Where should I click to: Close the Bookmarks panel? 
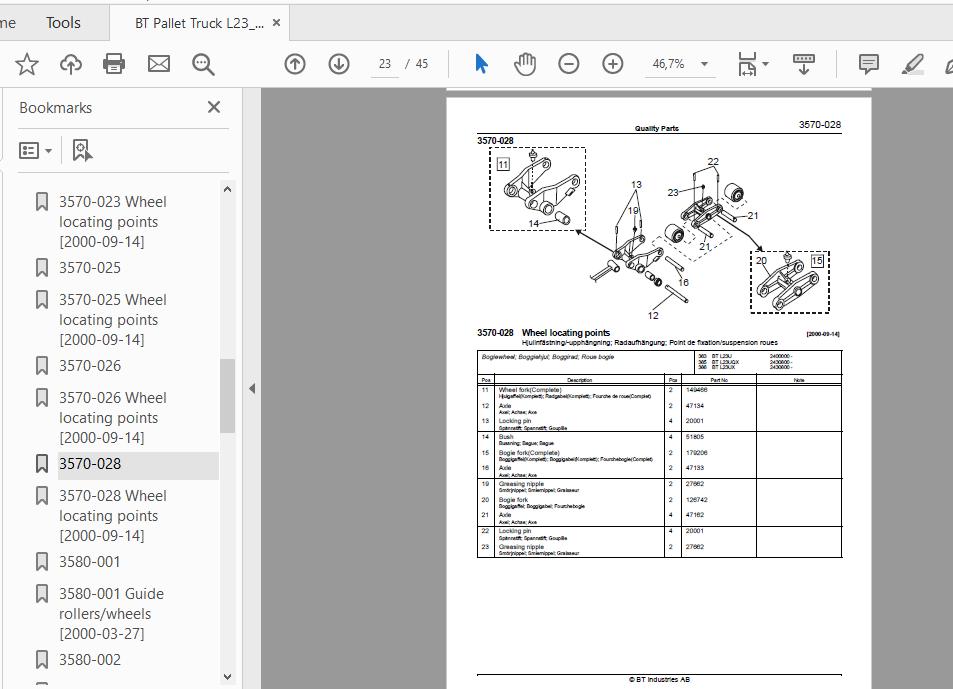(x=214, y=108)
